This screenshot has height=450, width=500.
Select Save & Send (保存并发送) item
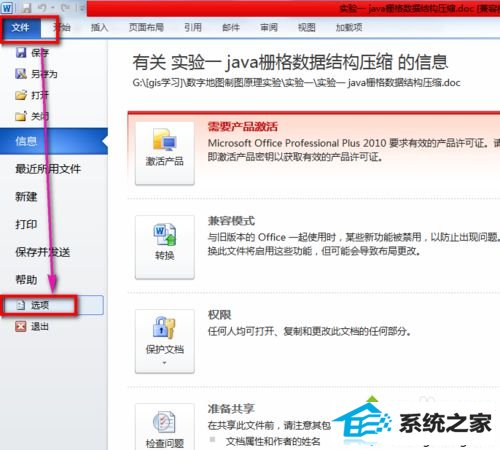[43, 252]
